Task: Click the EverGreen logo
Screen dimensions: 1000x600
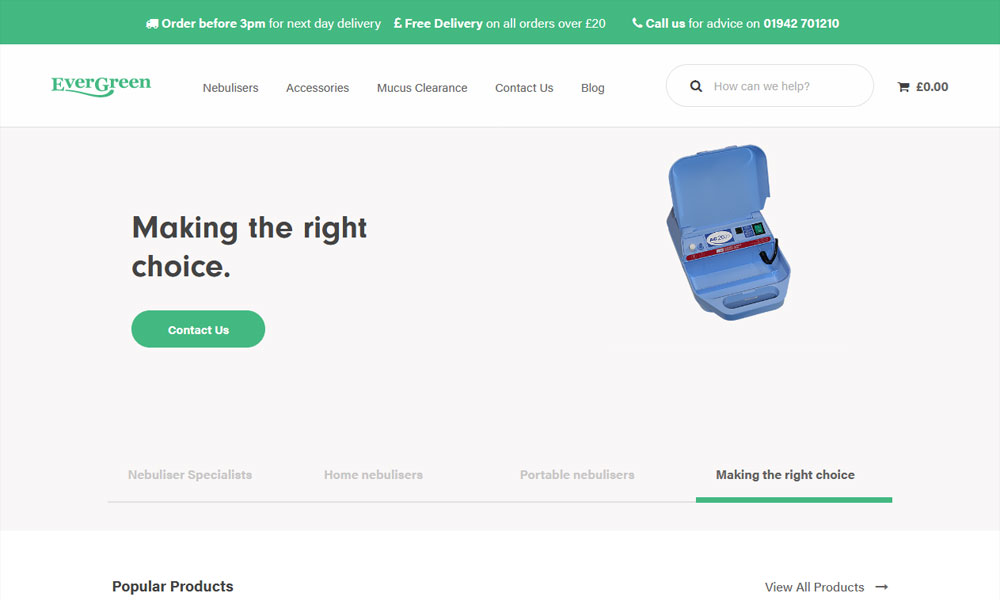Action: pyautogui.click(x=101, y=86)
